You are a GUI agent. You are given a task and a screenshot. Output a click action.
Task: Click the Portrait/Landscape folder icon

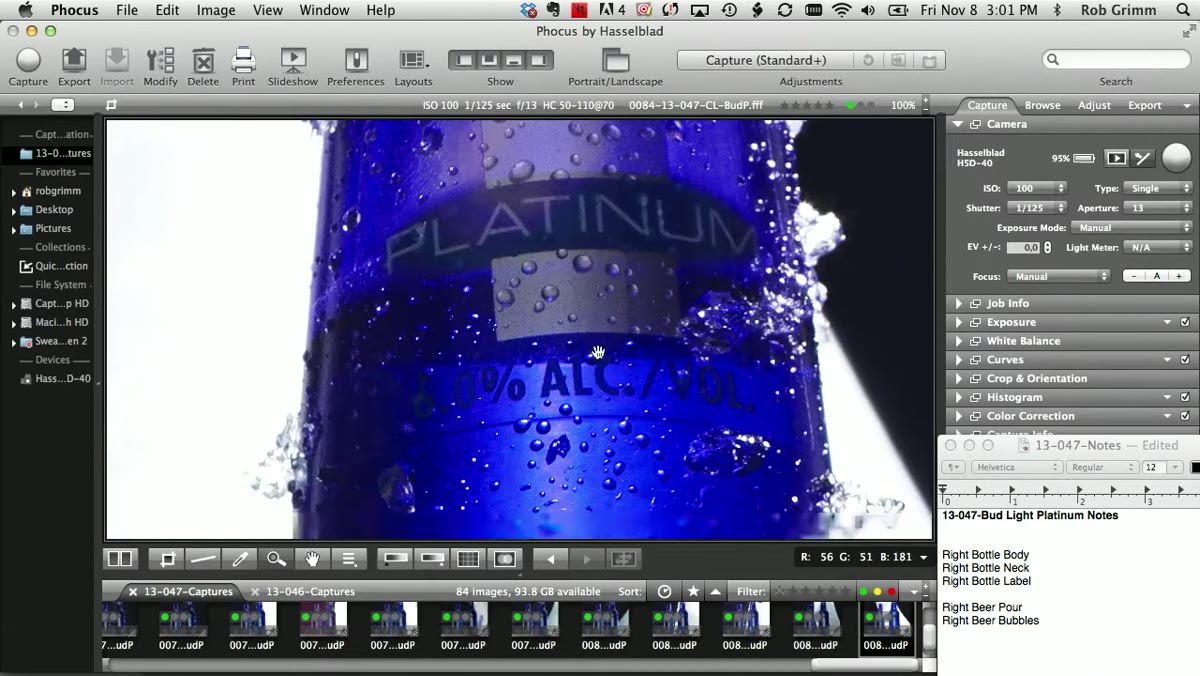pyautogui.click(x=615, y=60)
